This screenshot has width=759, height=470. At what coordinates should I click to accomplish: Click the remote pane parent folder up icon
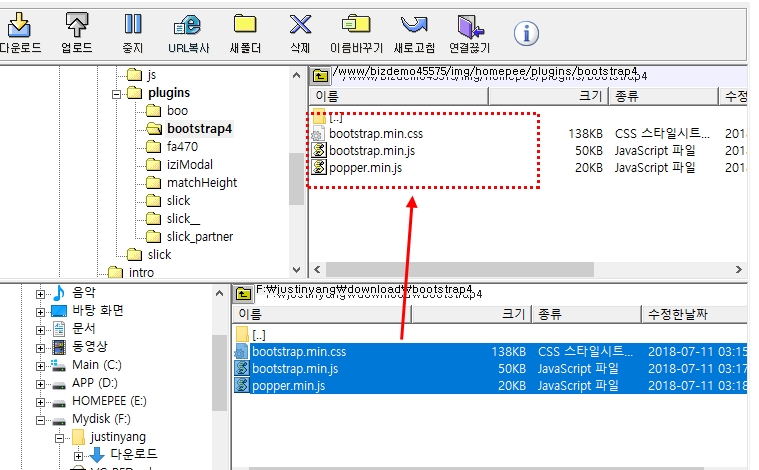click(319, 74)
